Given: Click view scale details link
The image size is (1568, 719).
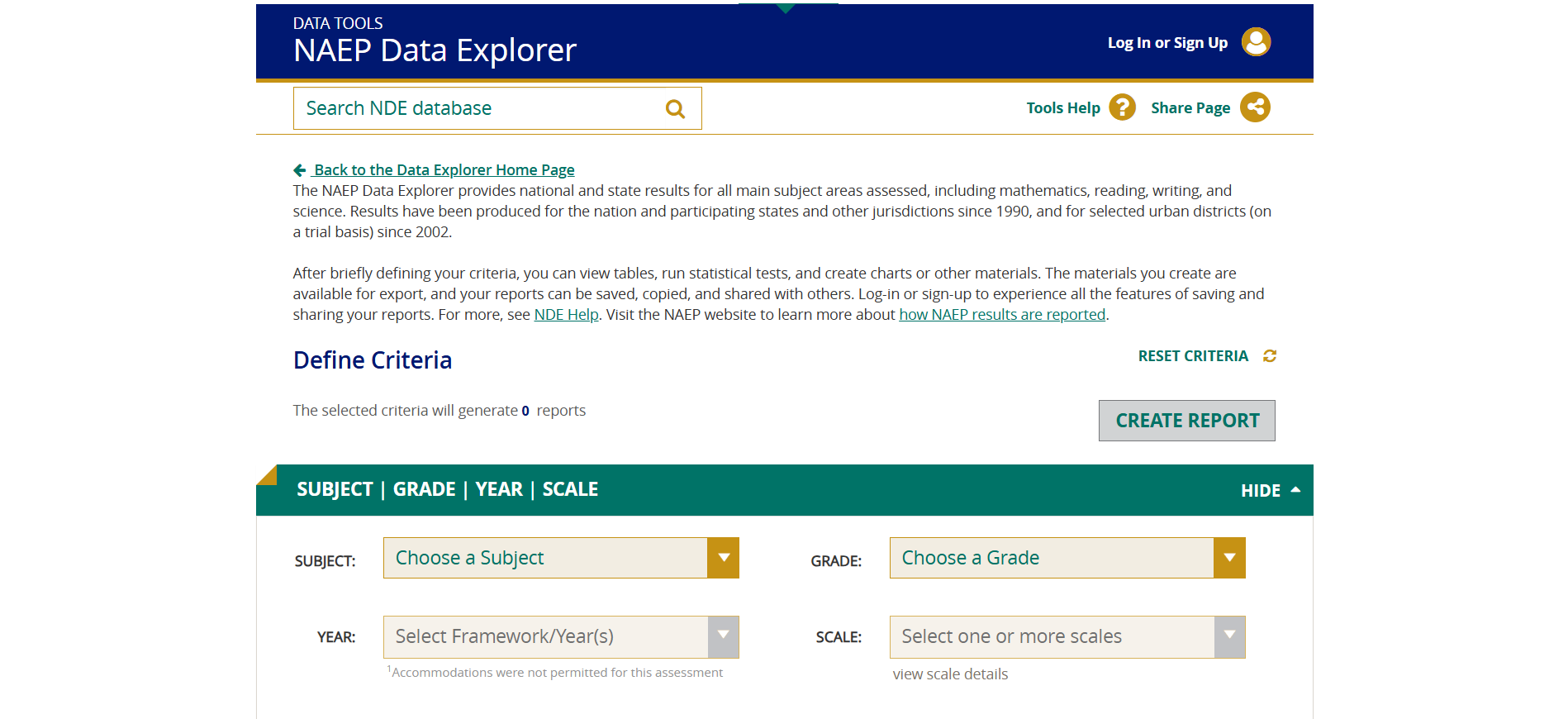Looking at the screenshot, I should pyautogui.click(x=950, y=674).
